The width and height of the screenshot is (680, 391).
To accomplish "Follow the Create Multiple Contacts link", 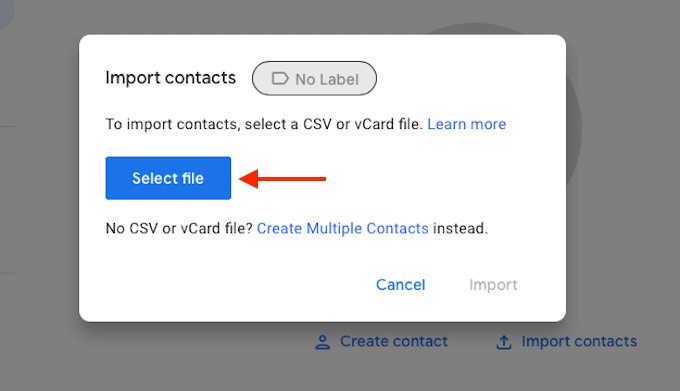I will (x=343, y=228).
